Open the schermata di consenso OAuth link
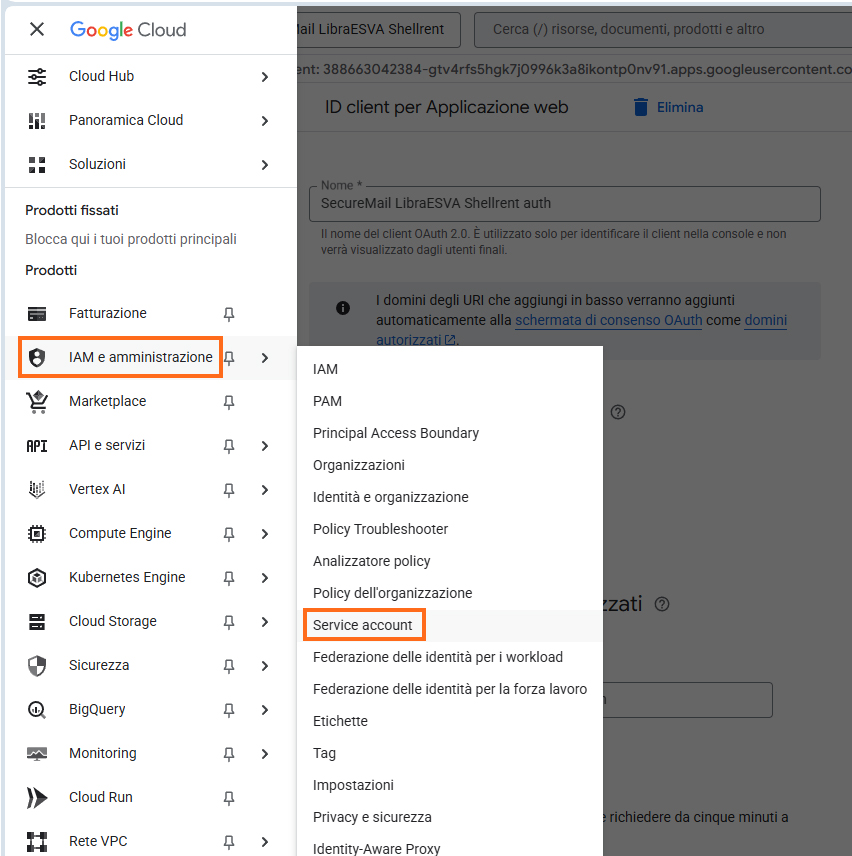The height and width of the screenshot is (856, 852). pyautogui.click(x=608, y=321)
